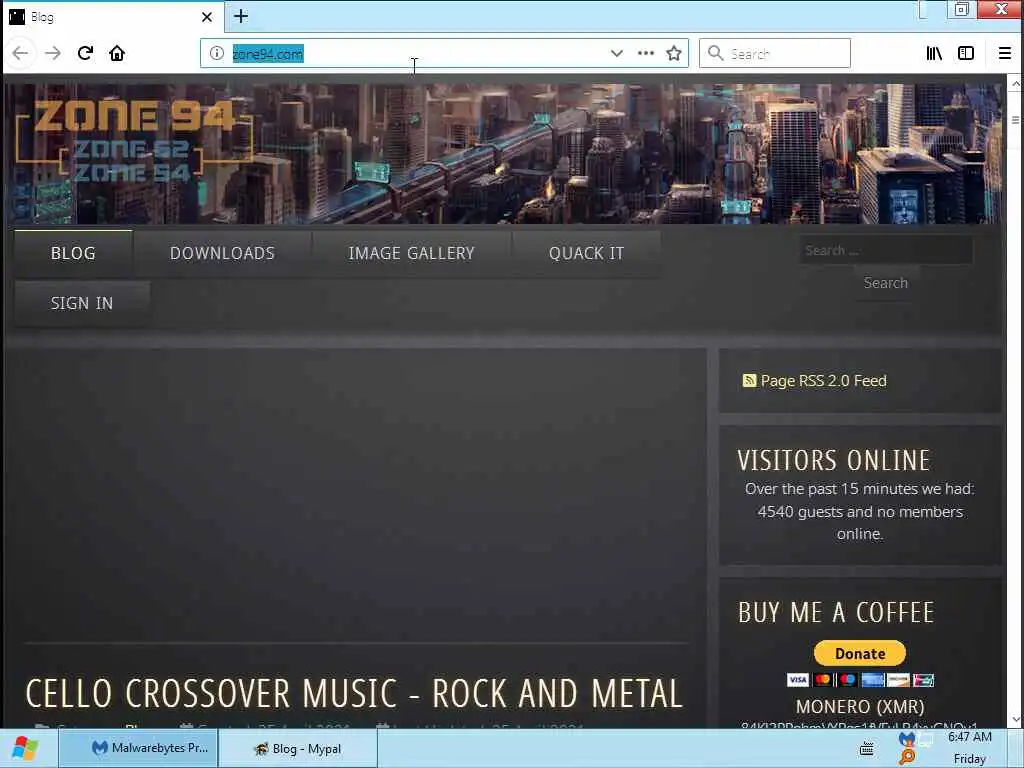Switch to Malwarebytes taskbar item
Viewport: 1024px width, 768px height.
(138, 748)
